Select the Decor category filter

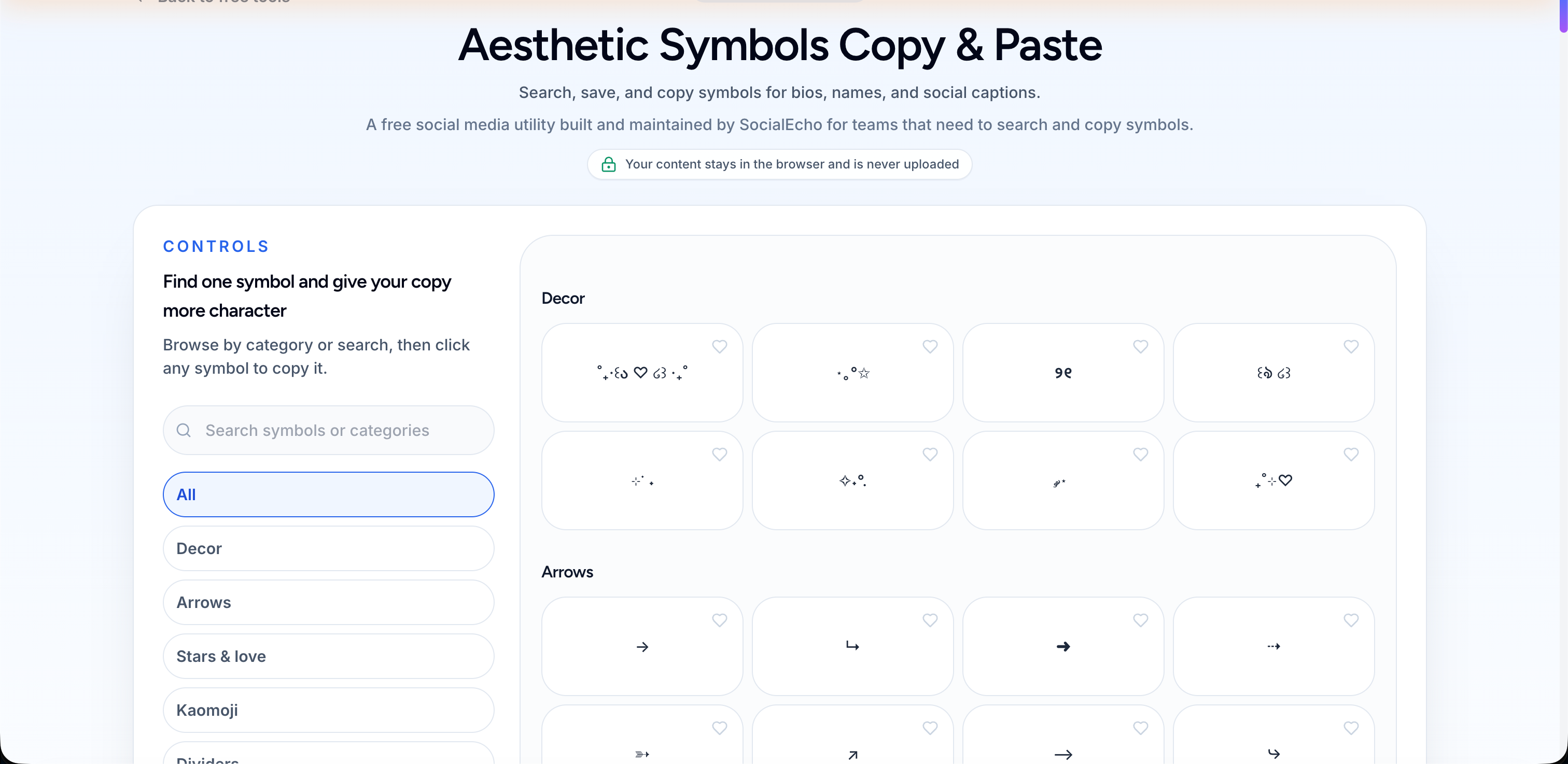click(x=328, y=548)
